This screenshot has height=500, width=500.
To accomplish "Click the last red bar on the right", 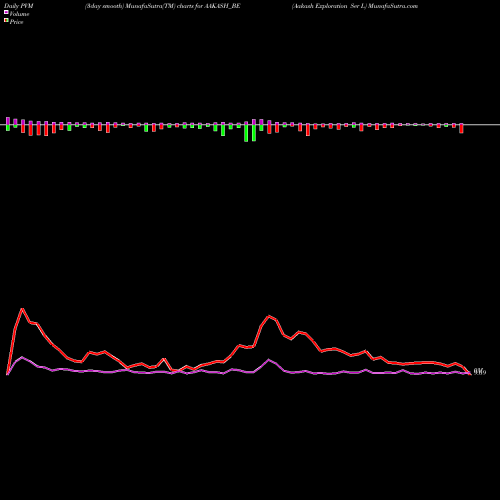I will 461,128.
